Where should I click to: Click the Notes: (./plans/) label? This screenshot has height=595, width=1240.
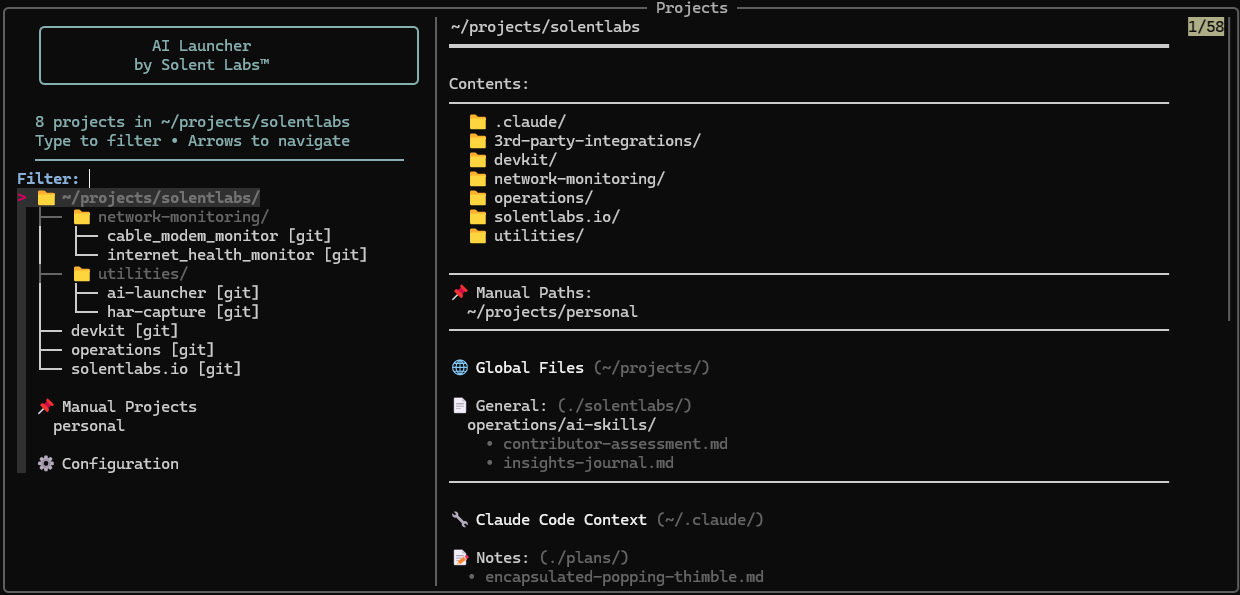click(x=552, y=558)
